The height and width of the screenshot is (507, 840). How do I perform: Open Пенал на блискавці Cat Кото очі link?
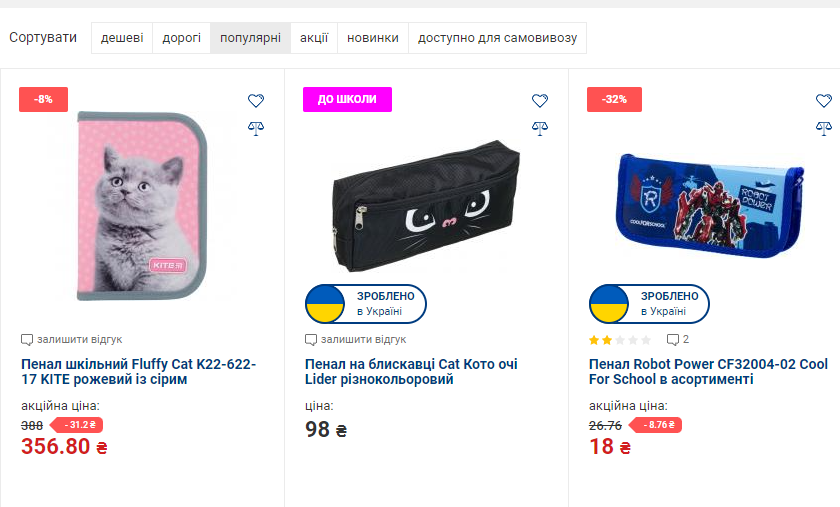[411, 372]
